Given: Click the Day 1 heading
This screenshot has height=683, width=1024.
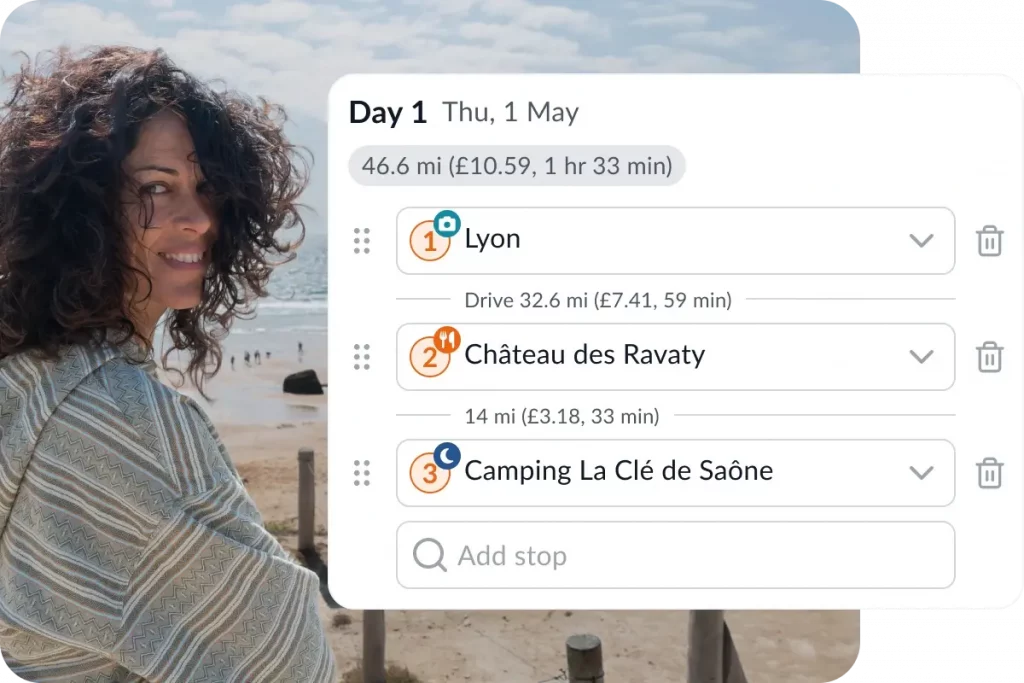Looking at the screenshot, I should pyautogui.click(x=388, y=112).
